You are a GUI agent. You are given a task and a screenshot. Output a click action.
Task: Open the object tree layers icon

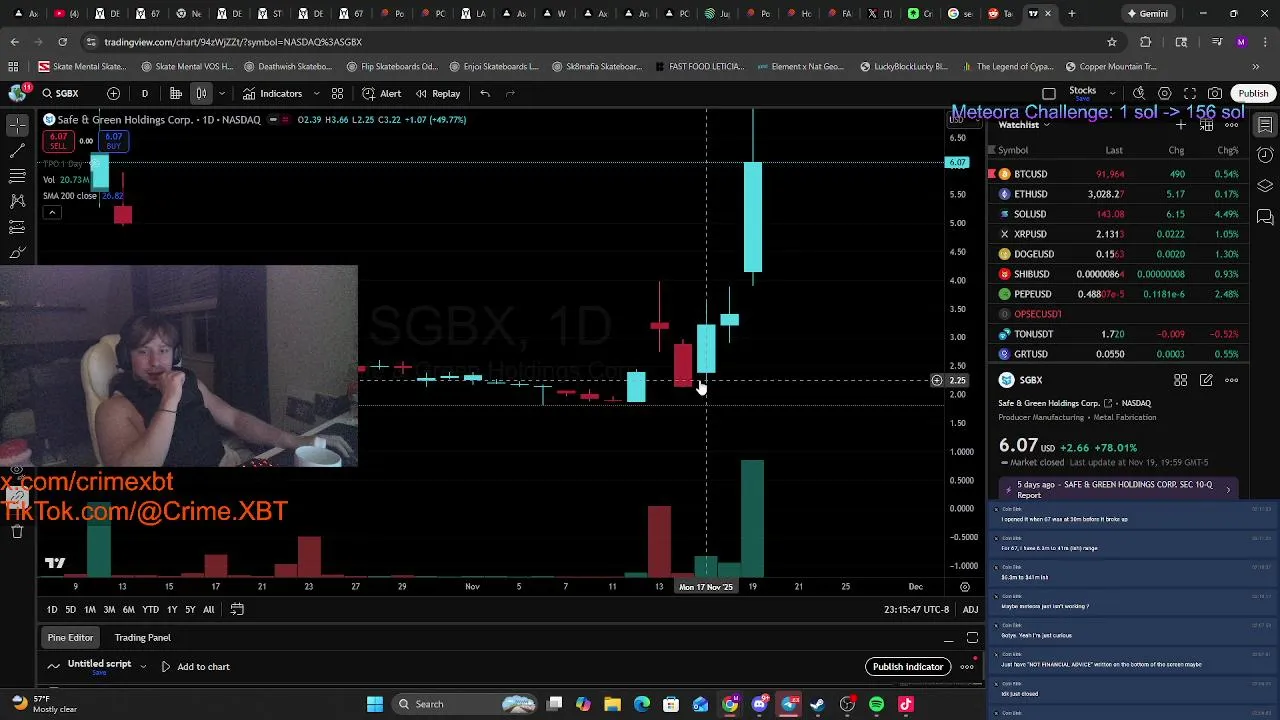click(x=1265, y=186)
